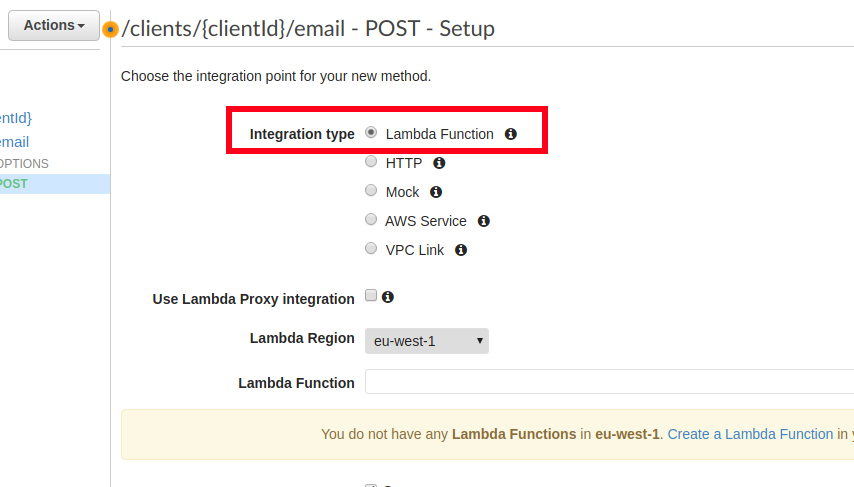Click the info icon beside VPC Link

coord(461,250)
